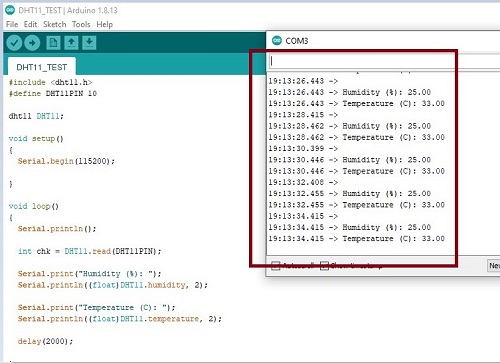Open the Tools menu
The width and height of the screenshot is (500, 363).
tap(81, 24)
